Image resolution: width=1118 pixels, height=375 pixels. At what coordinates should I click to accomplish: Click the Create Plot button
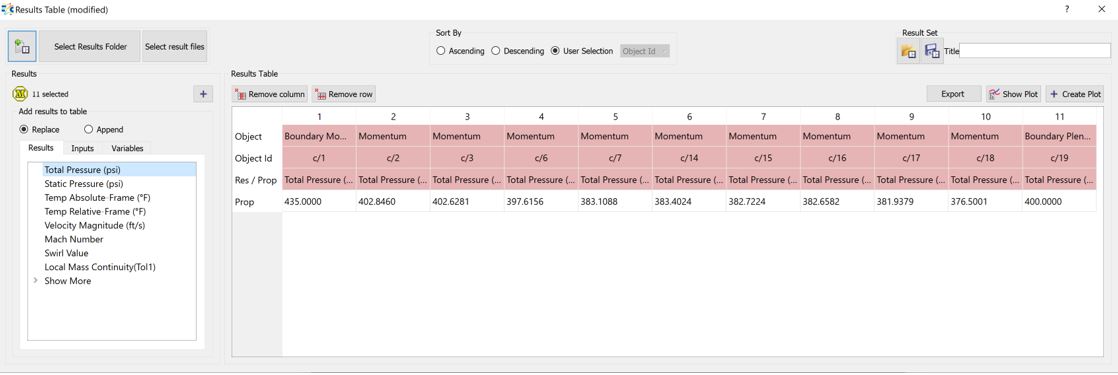click(x=1075, y=94)
